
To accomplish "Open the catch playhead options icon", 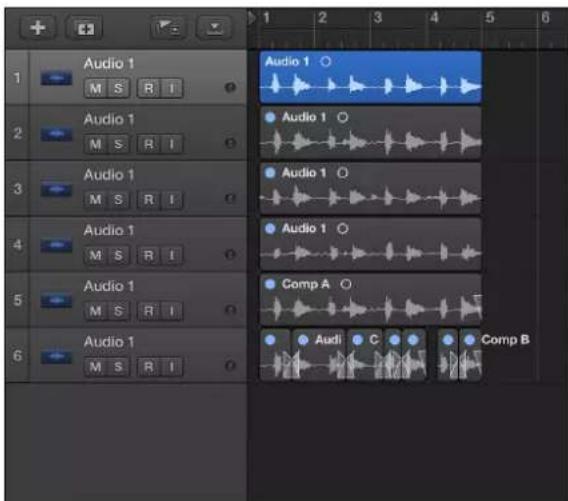I will (168, 28).
